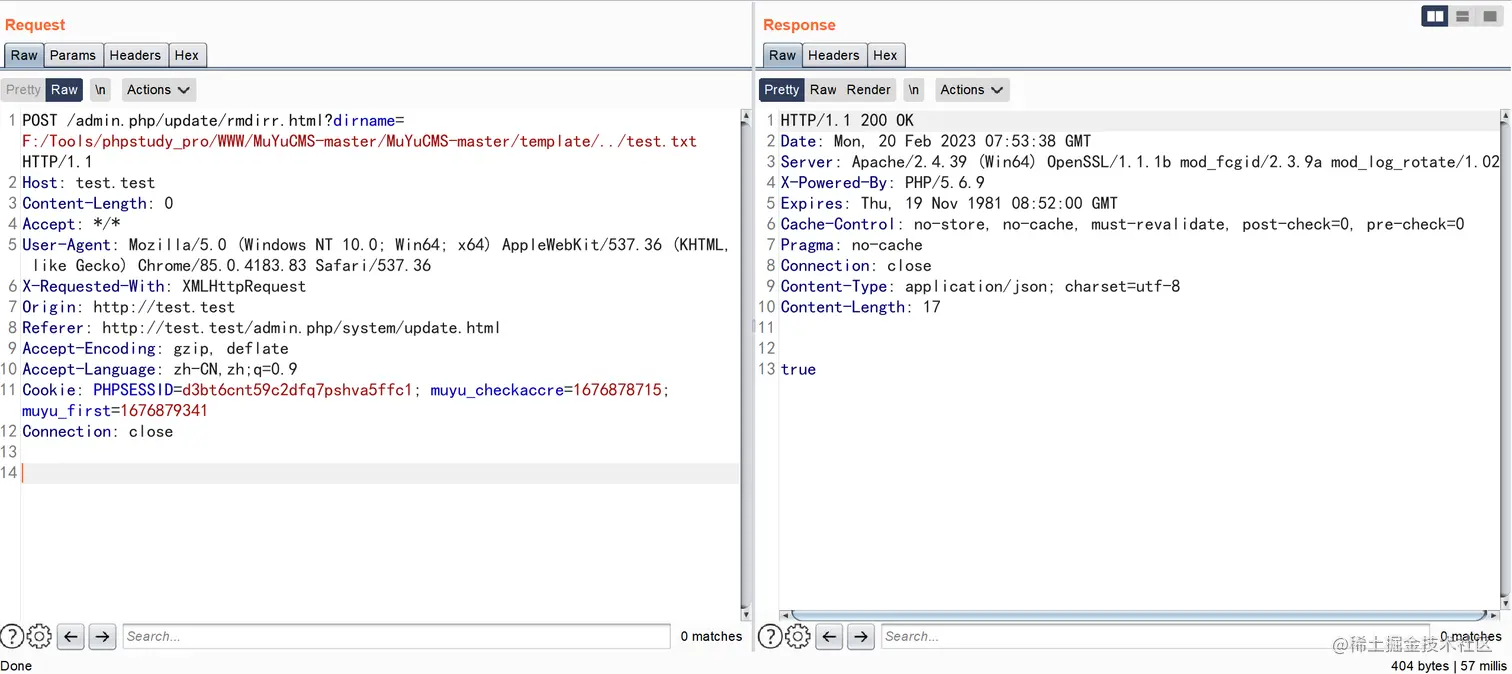Click the X-Requested-With header line
Screen dimensions: 1512x674
(x=164, y=286)
